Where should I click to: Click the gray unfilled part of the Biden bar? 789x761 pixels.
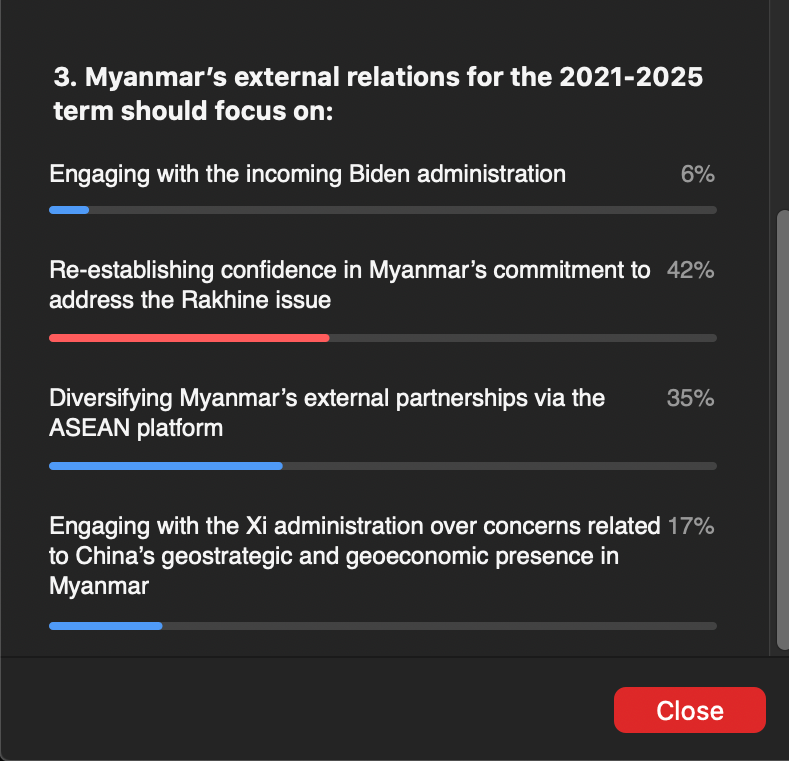(400, 210)
